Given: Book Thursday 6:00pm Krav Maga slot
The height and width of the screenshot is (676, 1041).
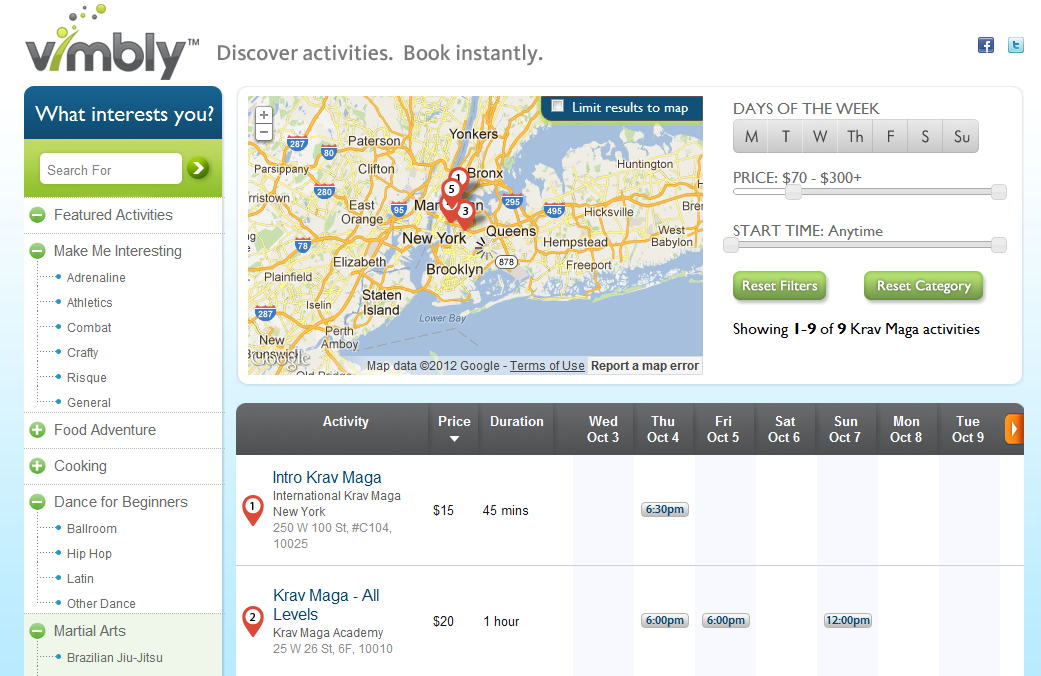Looking at the screenshot, I should (665, 620).
